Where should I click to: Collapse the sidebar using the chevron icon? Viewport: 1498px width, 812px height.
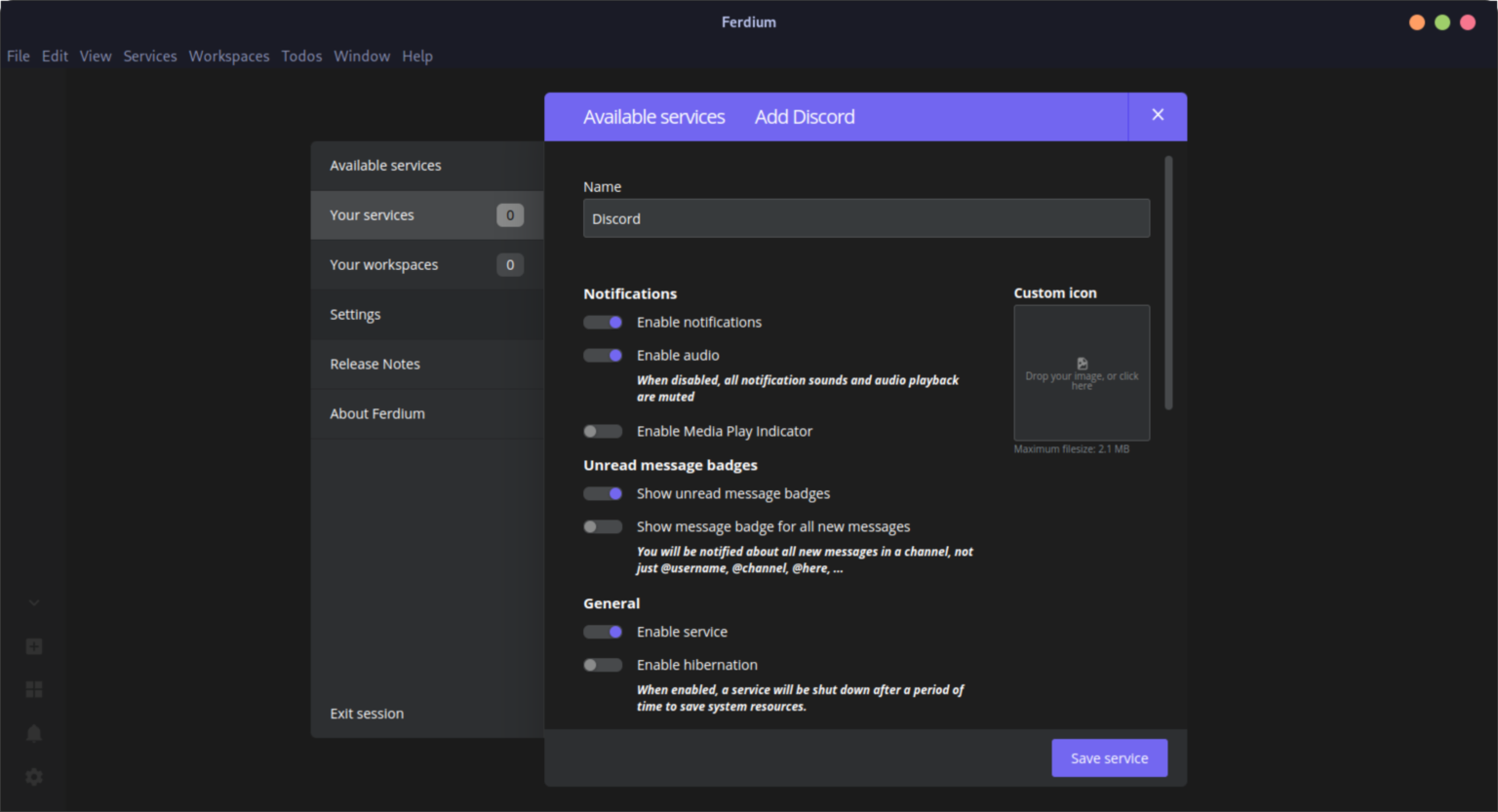point(33,602)
